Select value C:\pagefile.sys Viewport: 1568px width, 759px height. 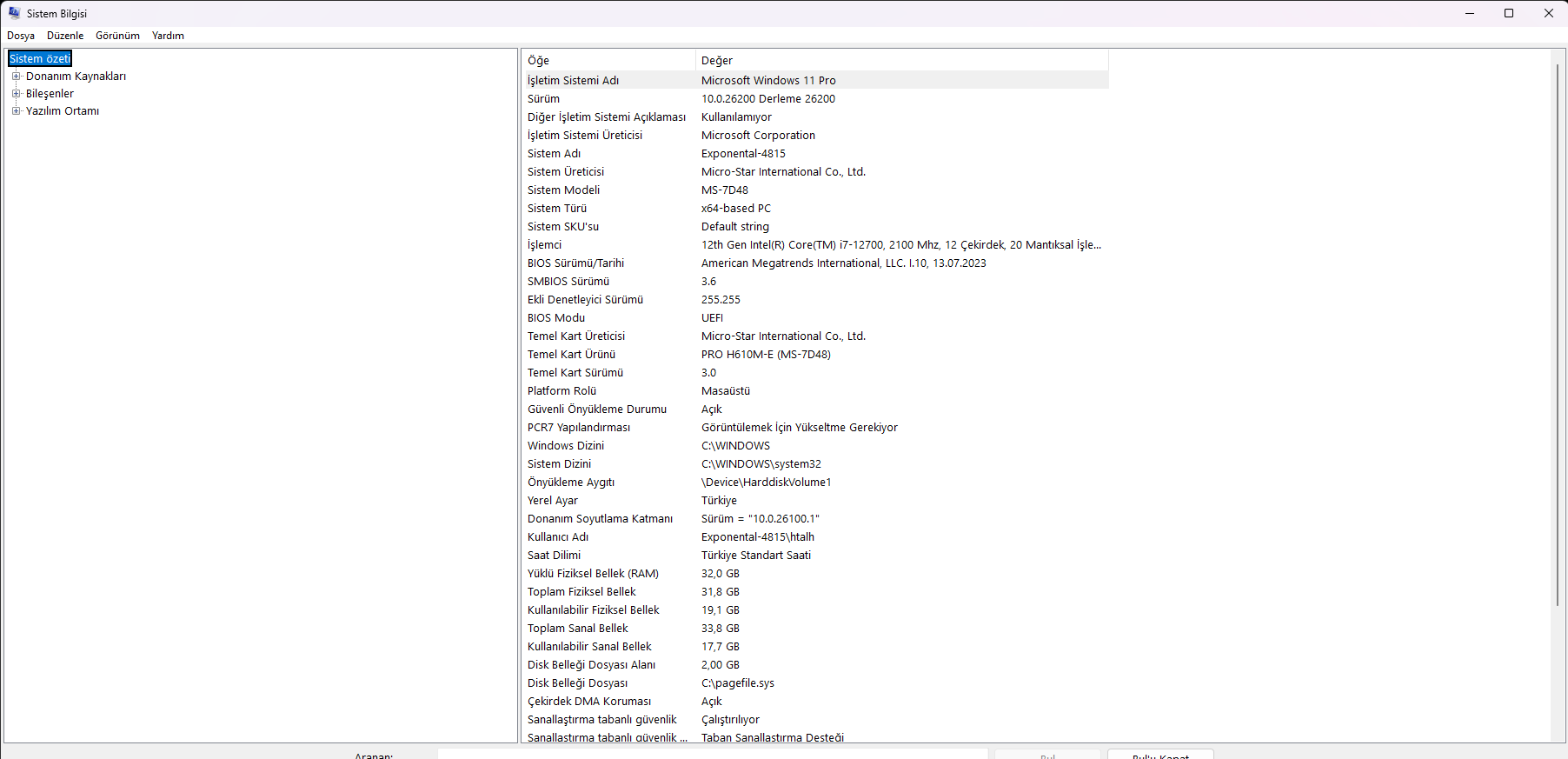click(738, 682)
